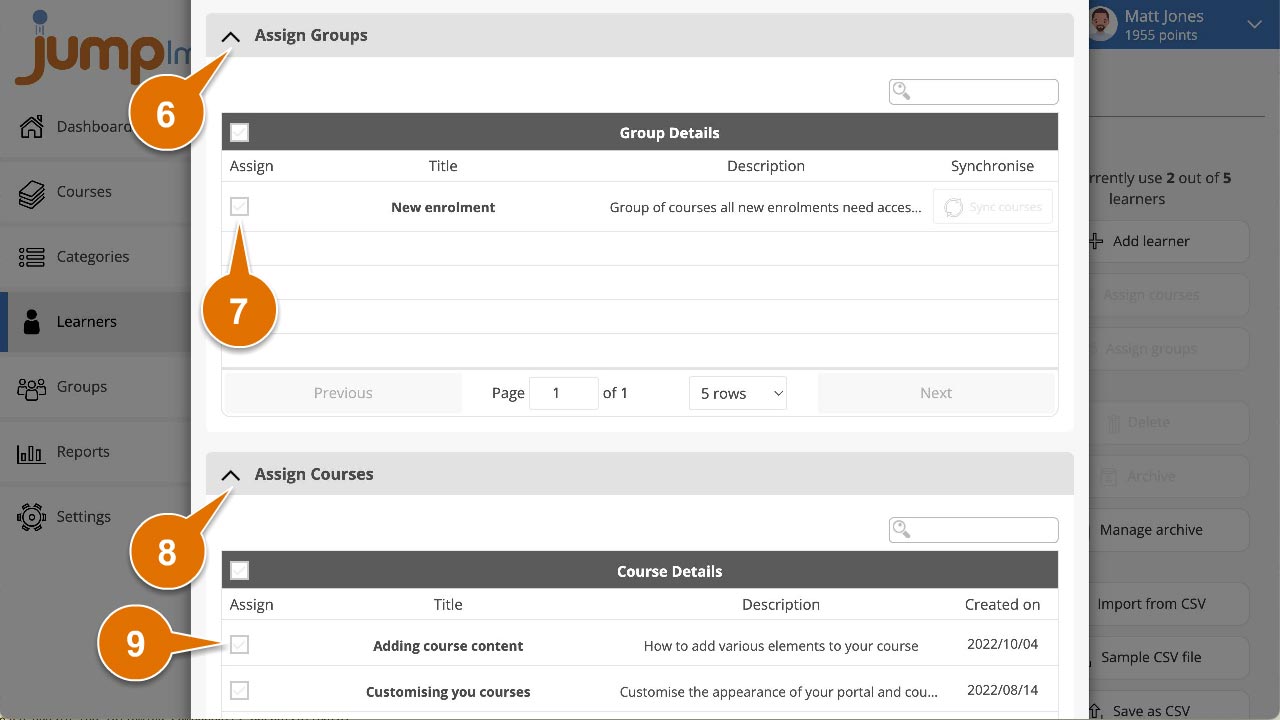Screen dimensions: 1280x720
Task: Click the Settings gear icon
Action: tap(32, 517)
